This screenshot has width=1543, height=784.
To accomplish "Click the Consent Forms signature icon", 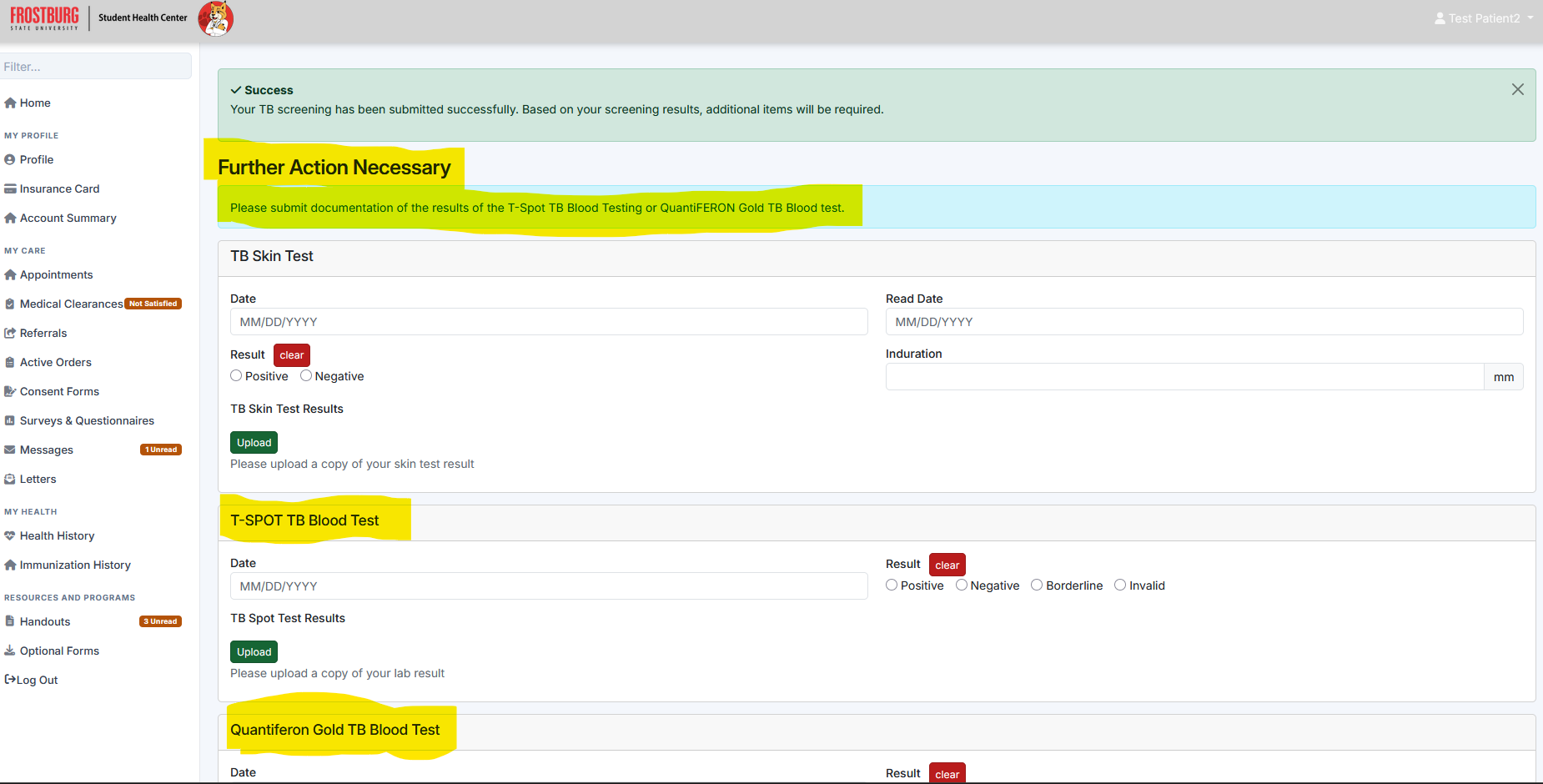I will 10,391.
